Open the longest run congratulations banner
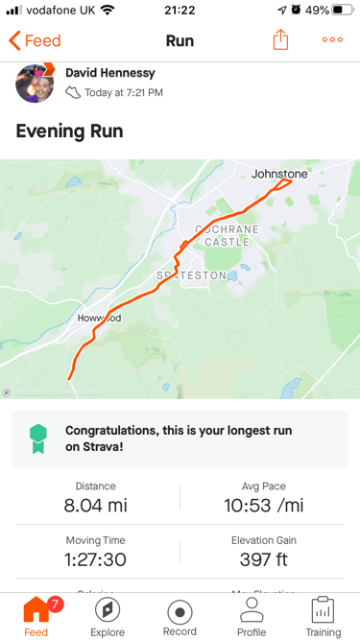This screenshot has width=360, height=640. tap(180, 439)
